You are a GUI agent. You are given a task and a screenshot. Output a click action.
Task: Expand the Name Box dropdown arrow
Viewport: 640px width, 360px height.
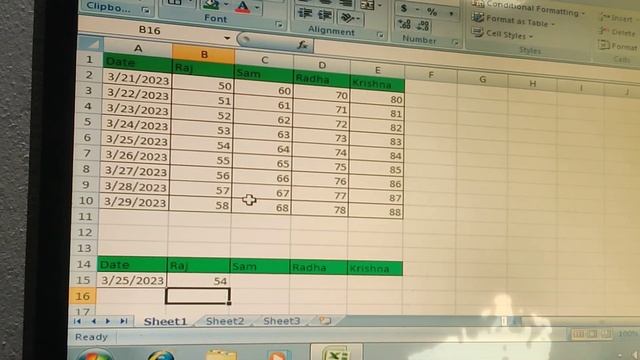227,38
